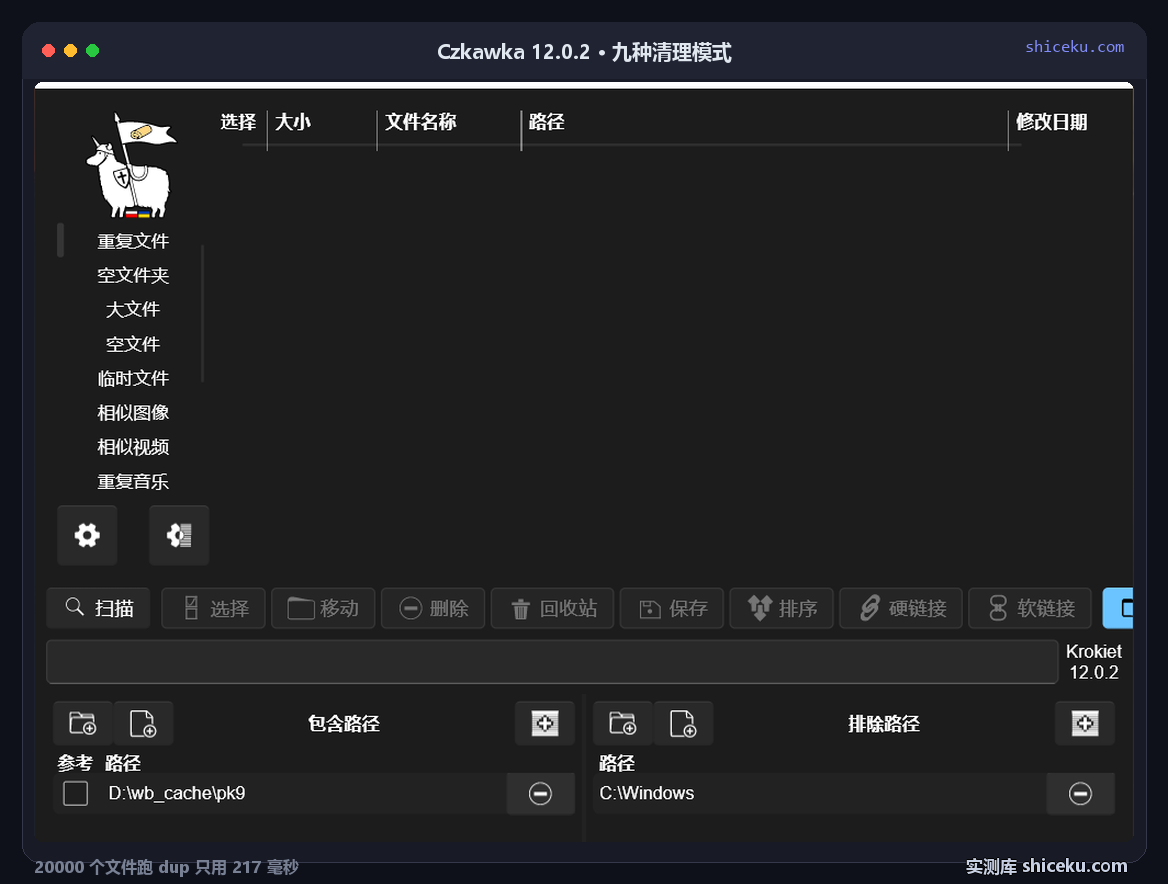
Task: Select the 重复音乐 mode
Action: (x=133, y=482)
